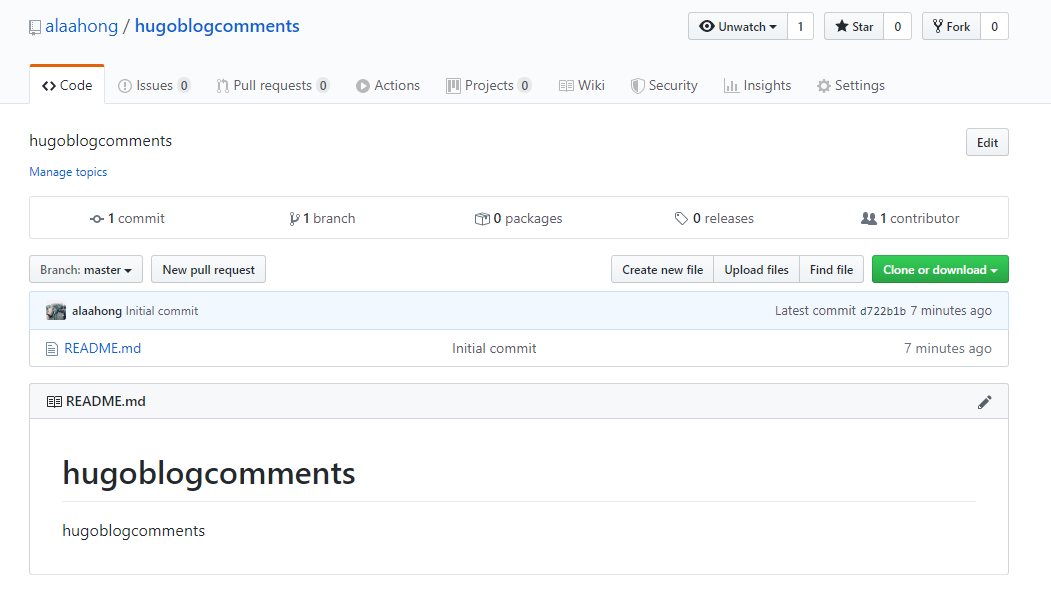1051x595 pixels.
Task: Go to the Security tab
Action: pyautogui.click(x=664, y=85)
